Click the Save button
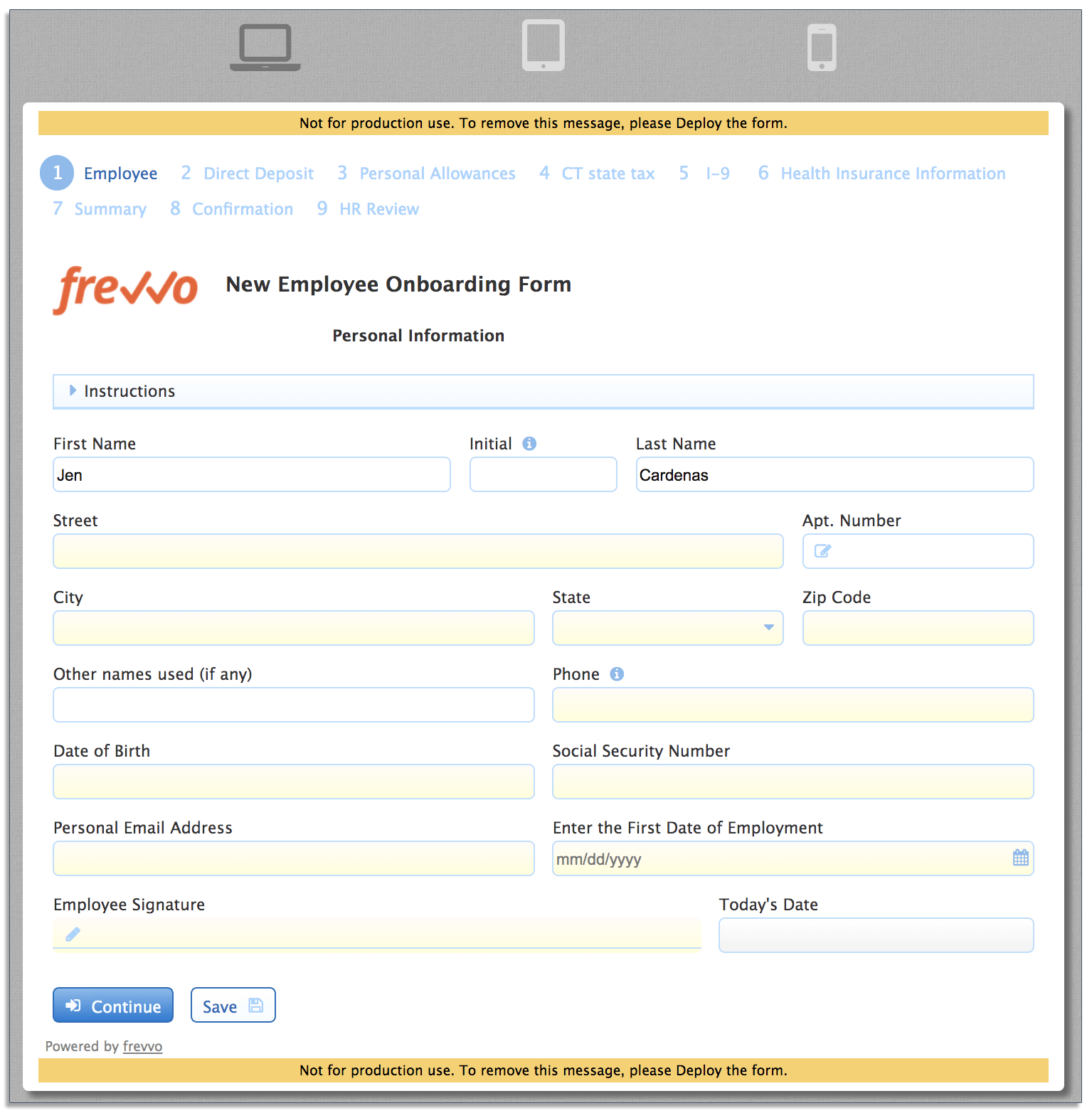 pyautogui.click(x=233, y=1005)
